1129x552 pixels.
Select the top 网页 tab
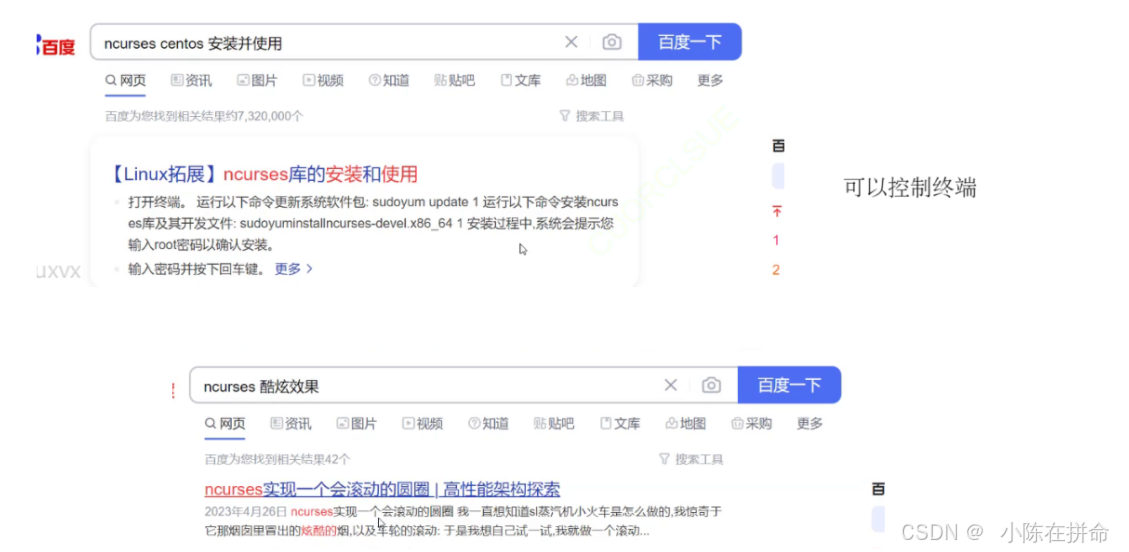pos(125,81)
